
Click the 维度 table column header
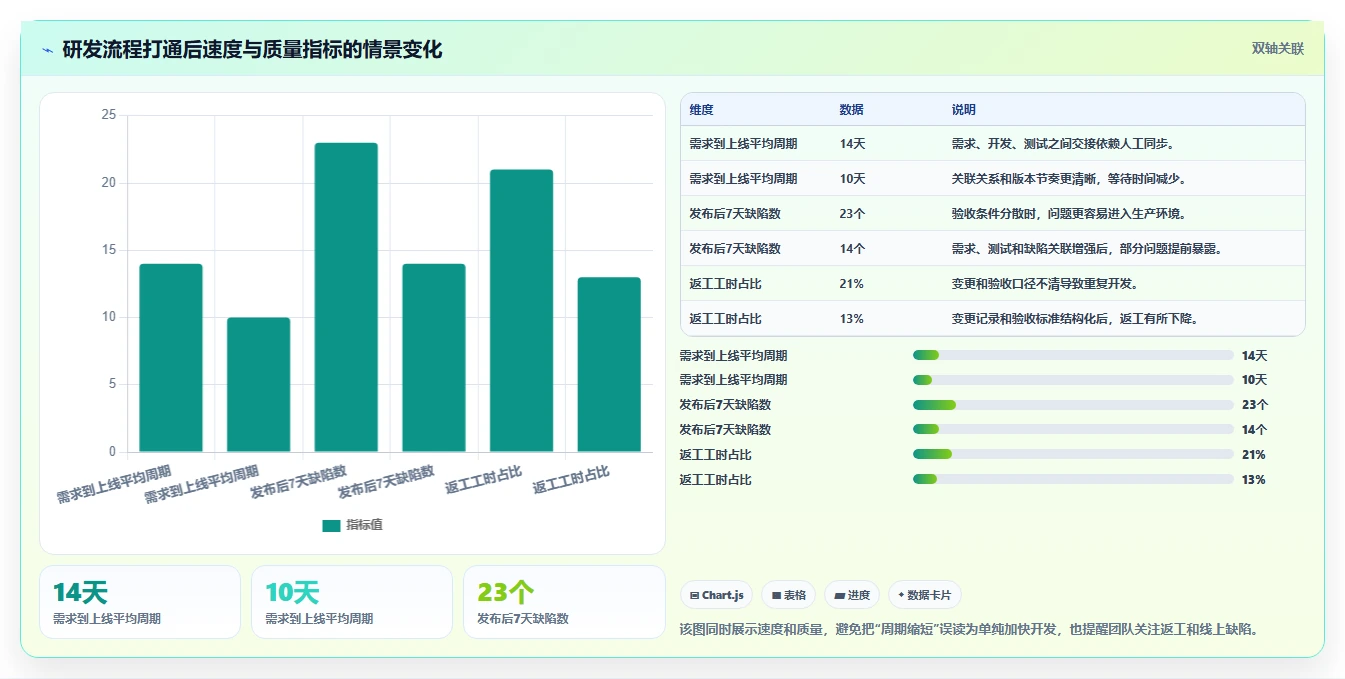(x=701, y=110)
